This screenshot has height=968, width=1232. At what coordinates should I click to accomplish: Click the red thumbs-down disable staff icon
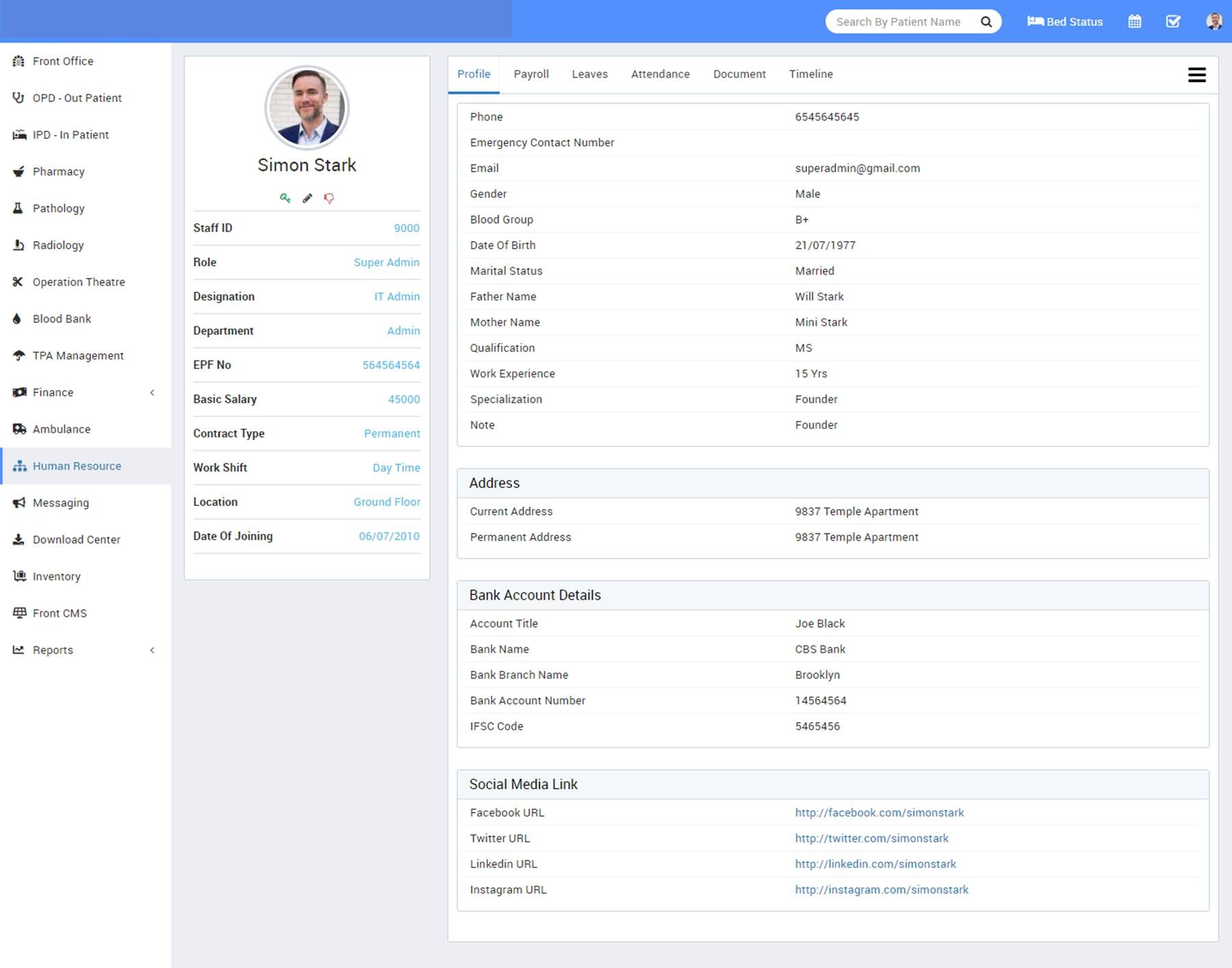(x=329, y=198)
